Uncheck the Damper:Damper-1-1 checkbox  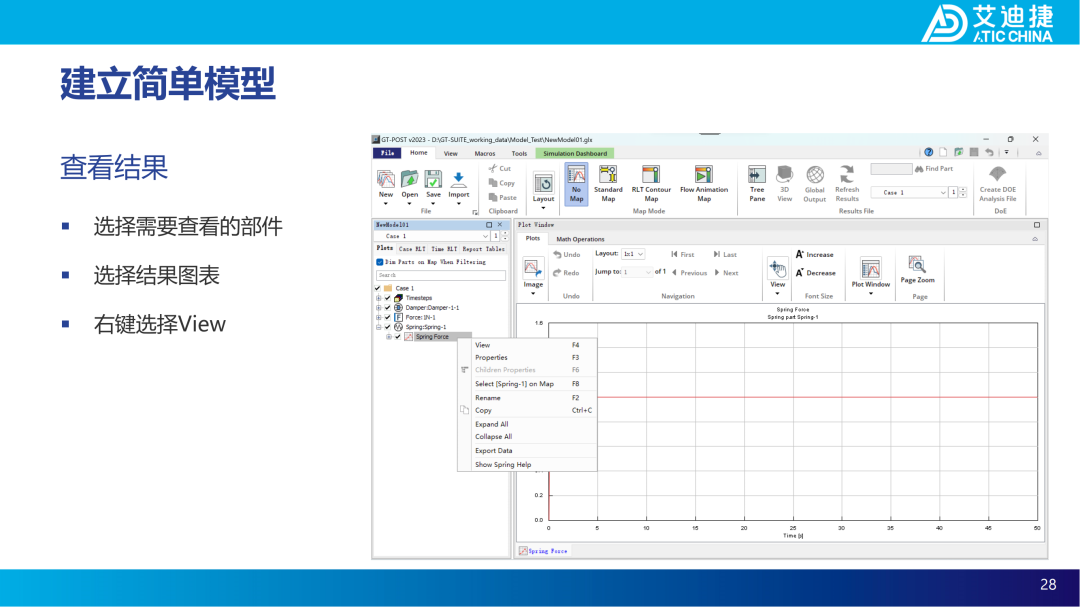[x=388, y=308]
